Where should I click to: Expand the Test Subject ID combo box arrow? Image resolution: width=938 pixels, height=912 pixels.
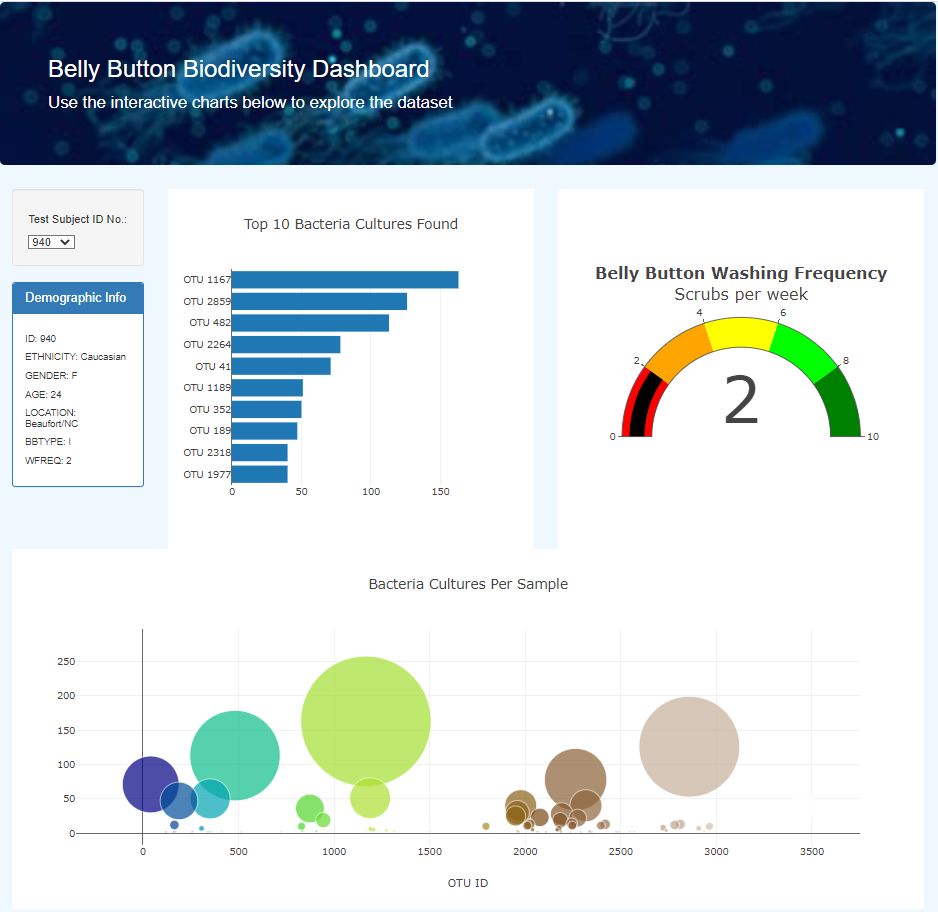click(66, 241)
